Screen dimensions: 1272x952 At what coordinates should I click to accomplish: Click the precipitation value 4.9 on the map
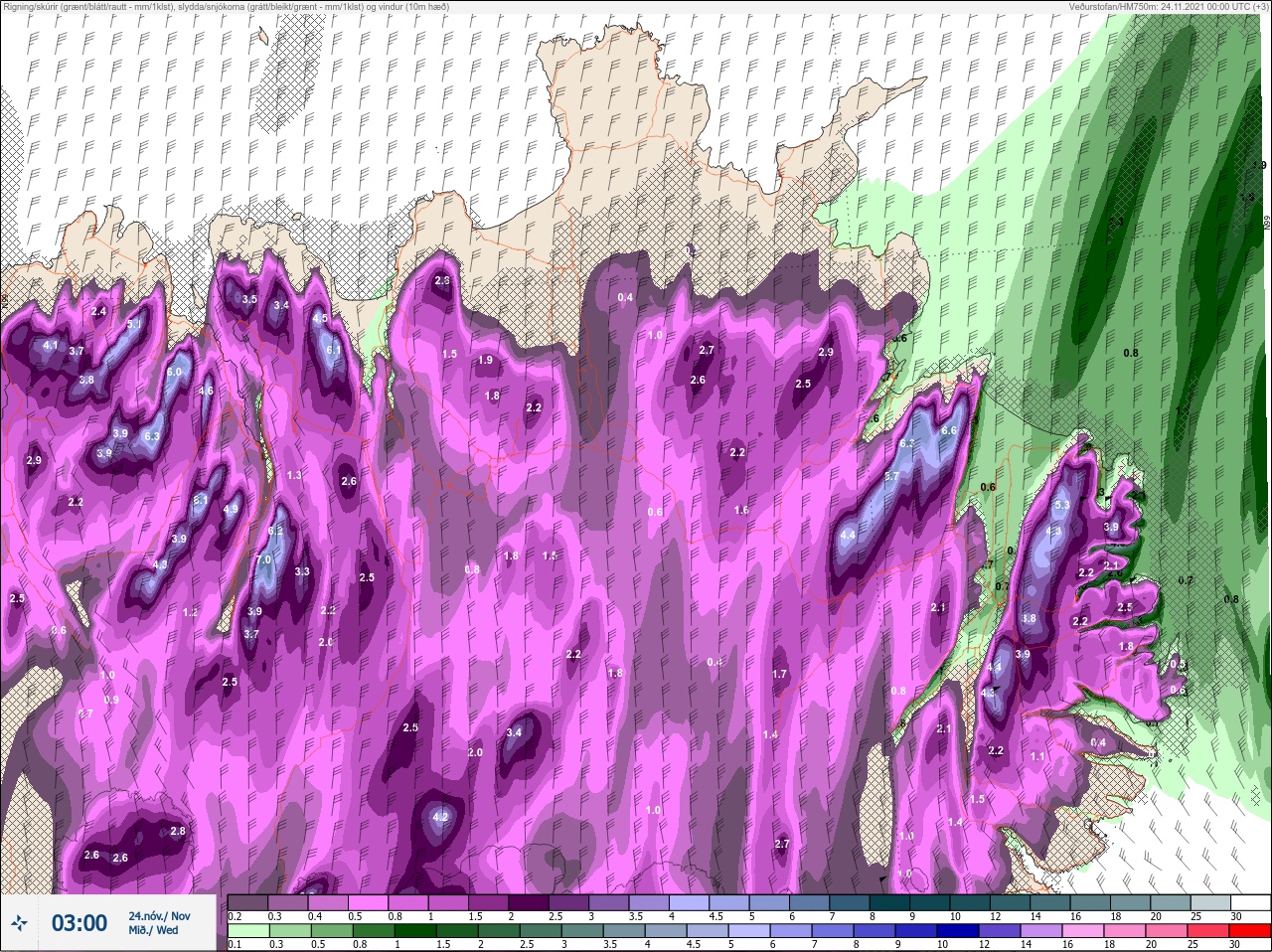(231, 509)
